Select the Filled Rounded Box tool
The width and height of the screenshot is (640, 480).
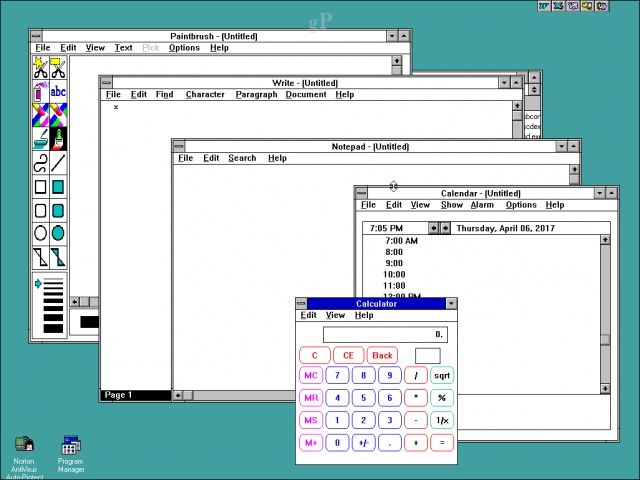58,211
